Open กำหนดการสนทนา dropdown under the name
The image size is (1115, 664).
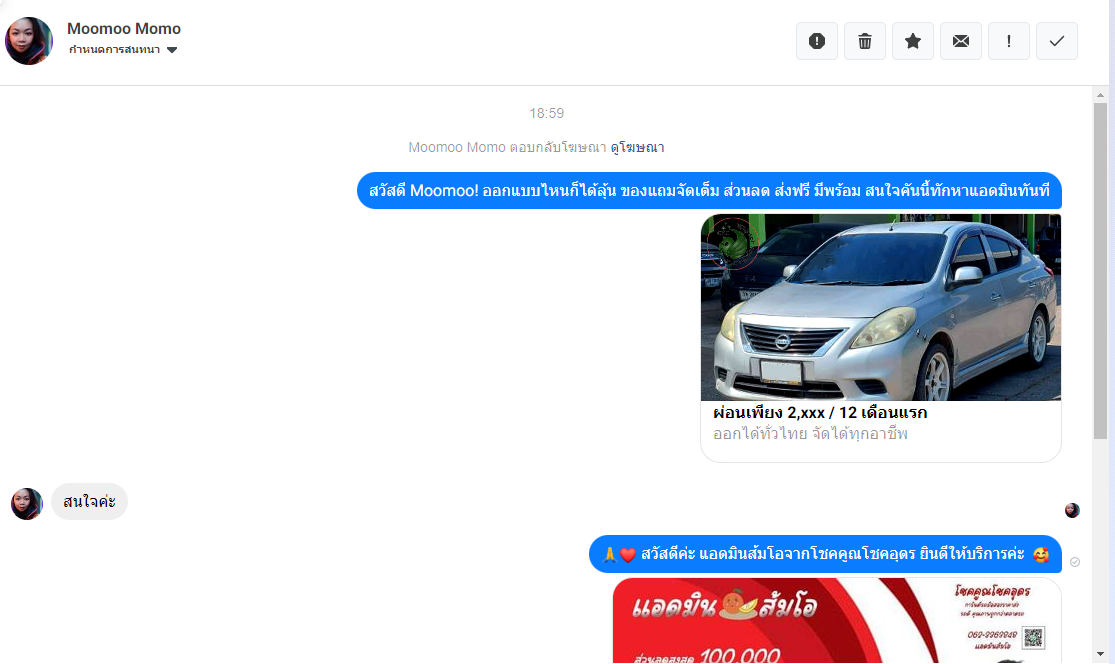[123, 50]
